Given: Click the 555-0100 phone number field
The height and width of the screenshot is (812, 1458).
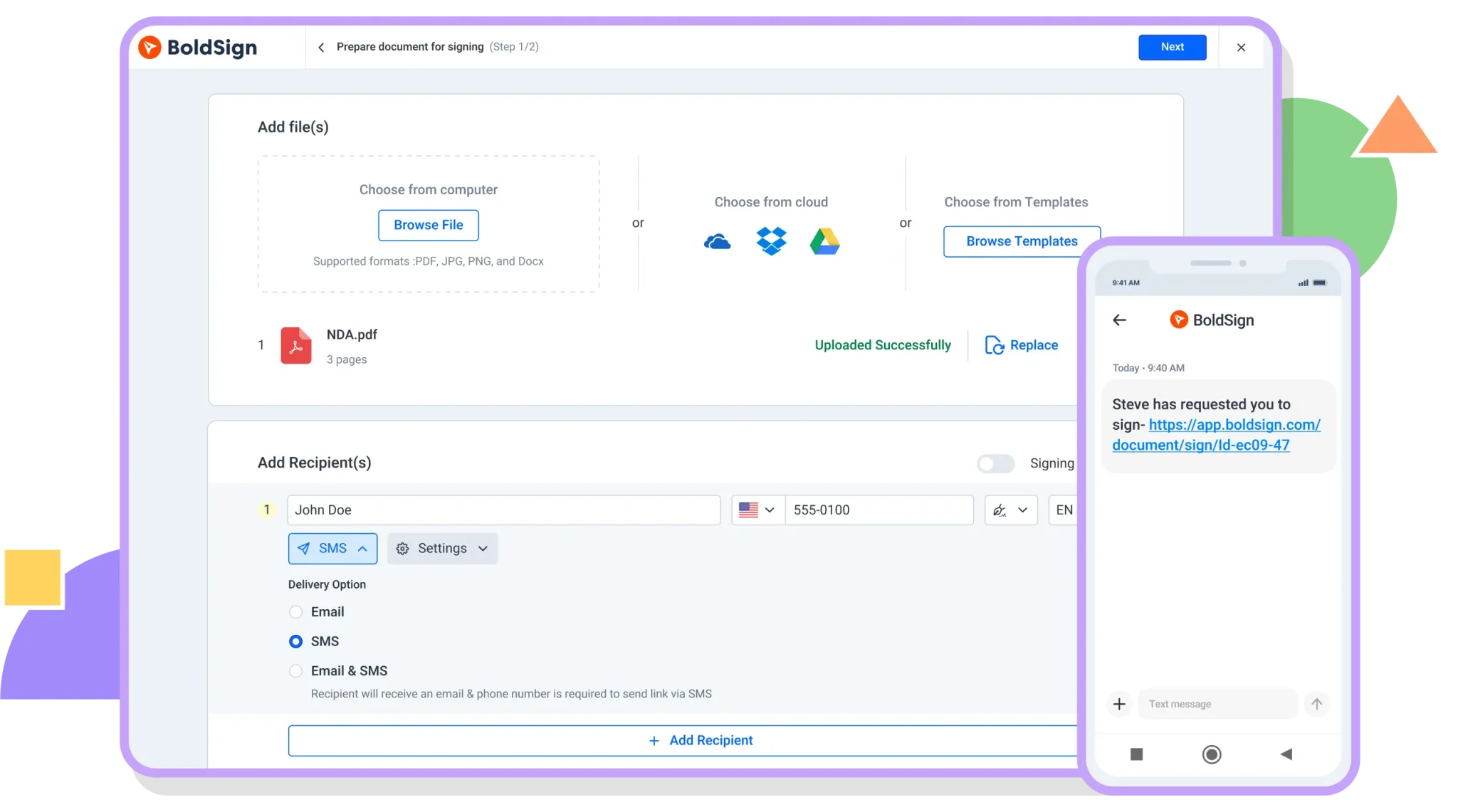Looking at the screenshot, I should click(x=879, y=510).
